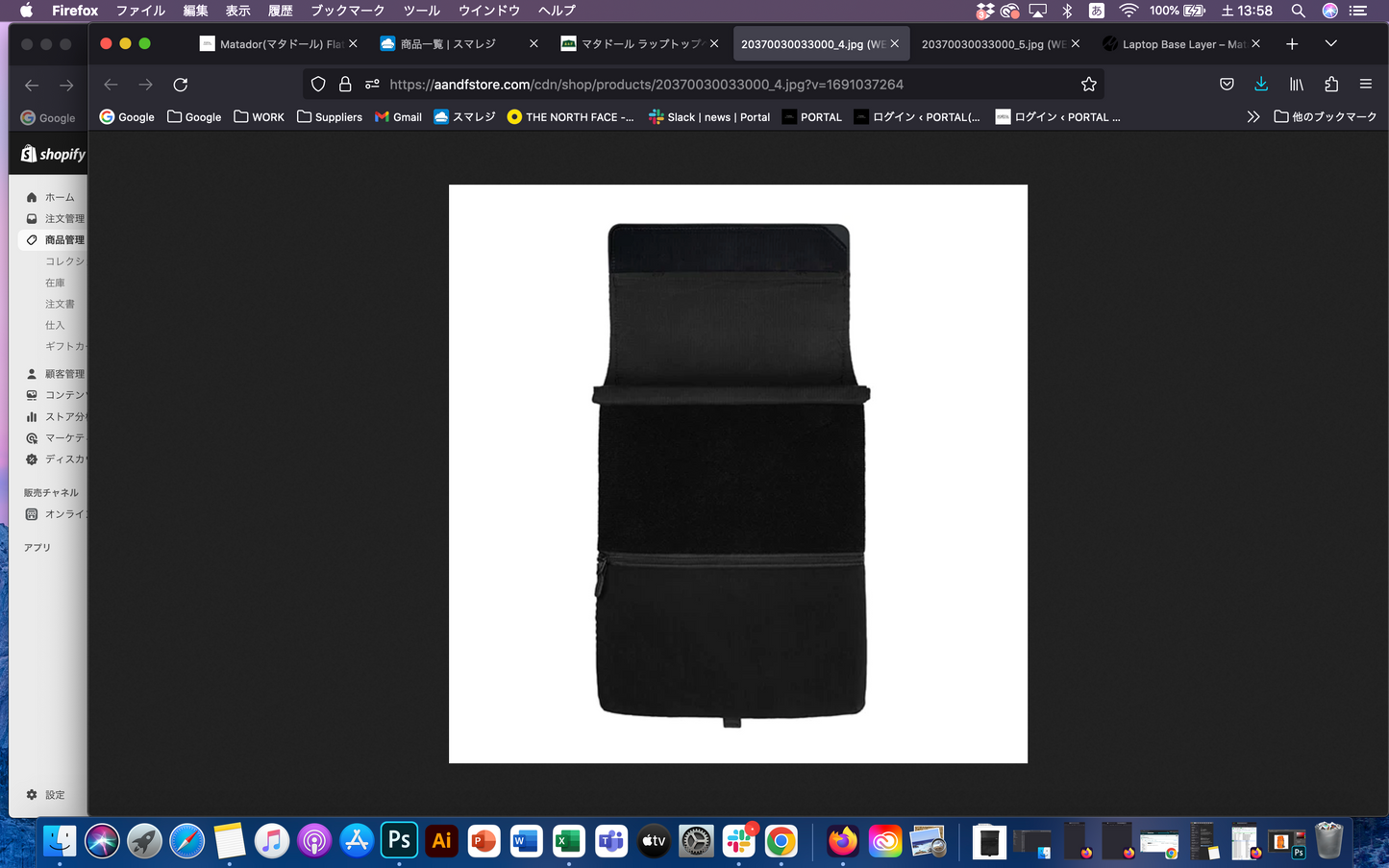Show more bookmarks with the double chevron
Image resolution: width=1389 pixels, height=868 pixels.
(x=1253, y=117)
